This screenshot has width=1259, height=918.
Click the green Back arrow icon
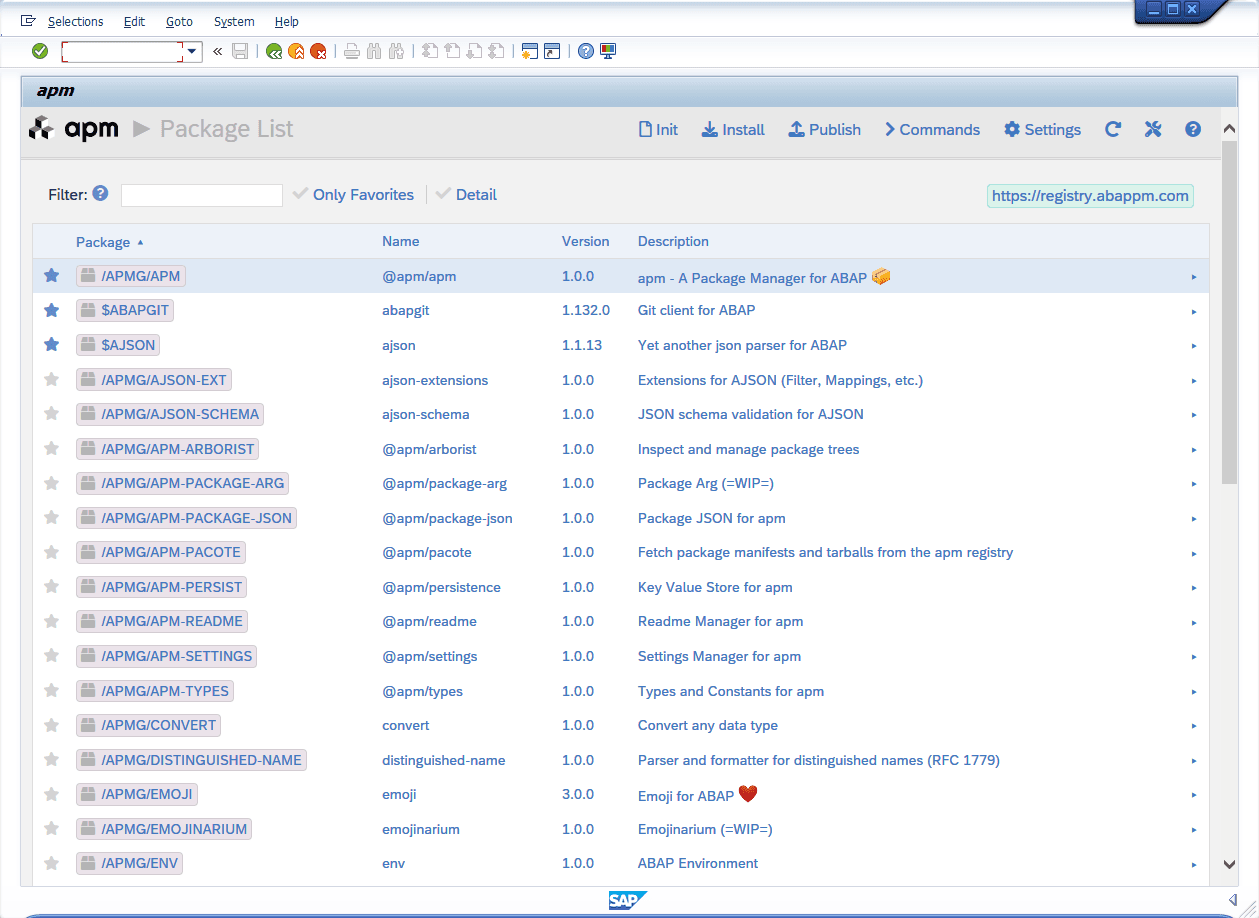(274, 51)
